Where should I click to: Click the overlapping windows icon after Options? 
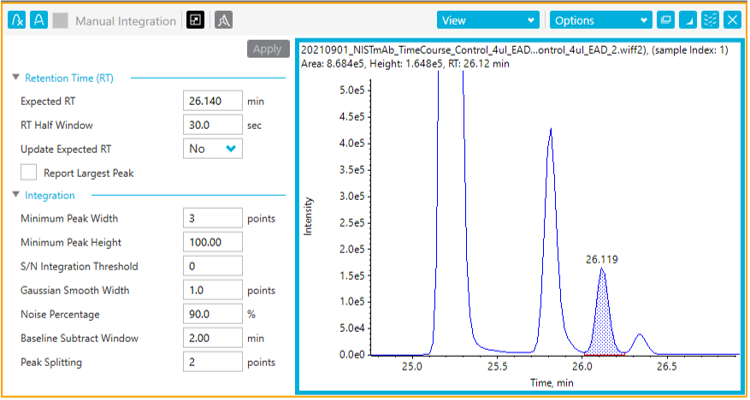667,20
